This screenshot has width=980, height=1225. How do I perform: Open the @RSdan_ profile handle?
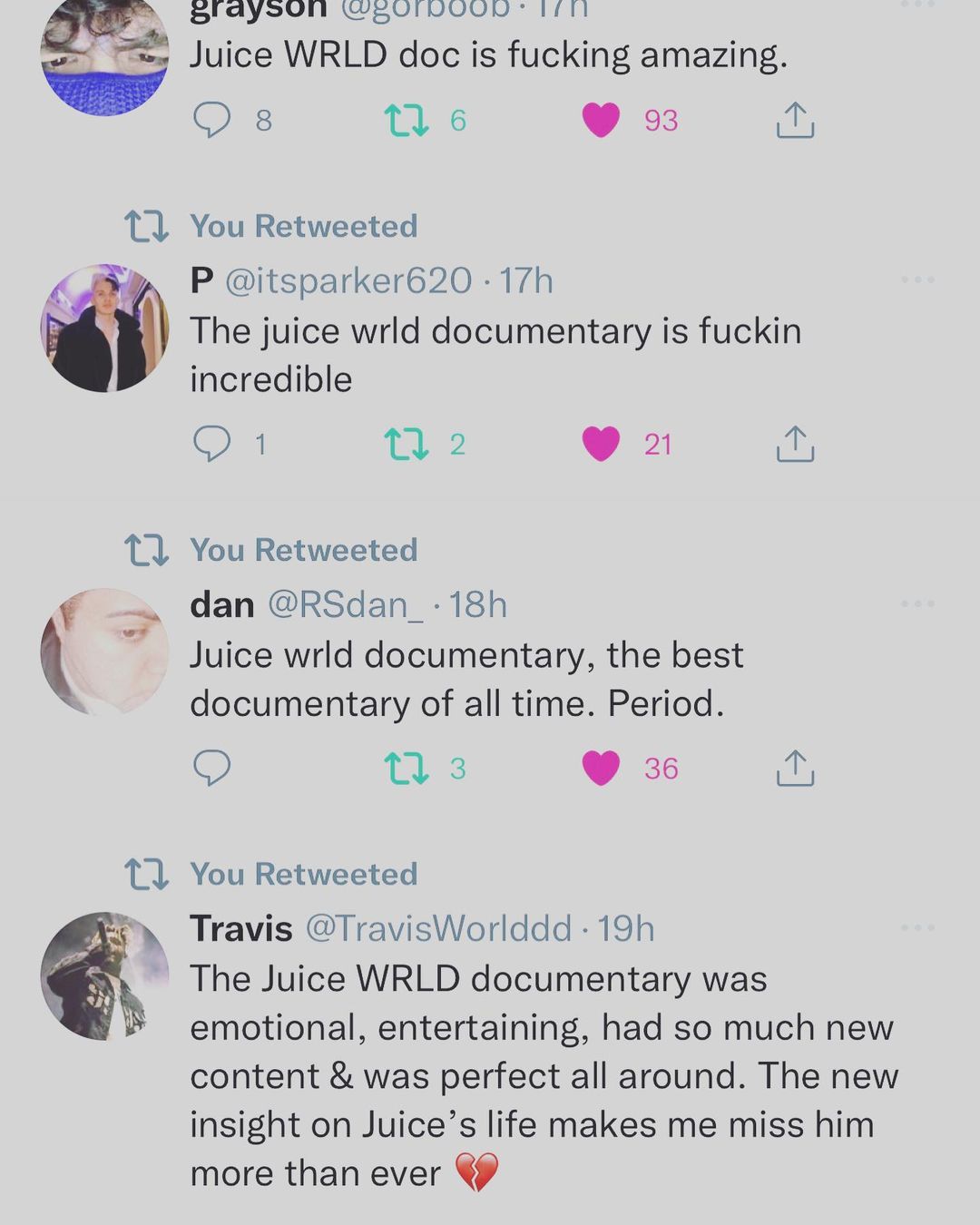(346, 605)
